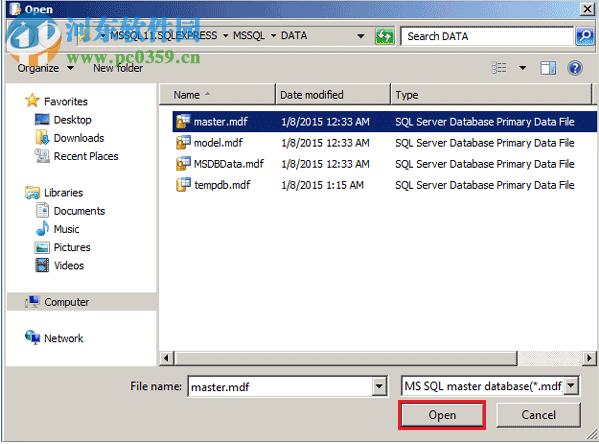Click MSSQL11.SQLEXPRESS breadcrumb segment
This screenshot has height=444, width=599.
[x=164, y=36]
